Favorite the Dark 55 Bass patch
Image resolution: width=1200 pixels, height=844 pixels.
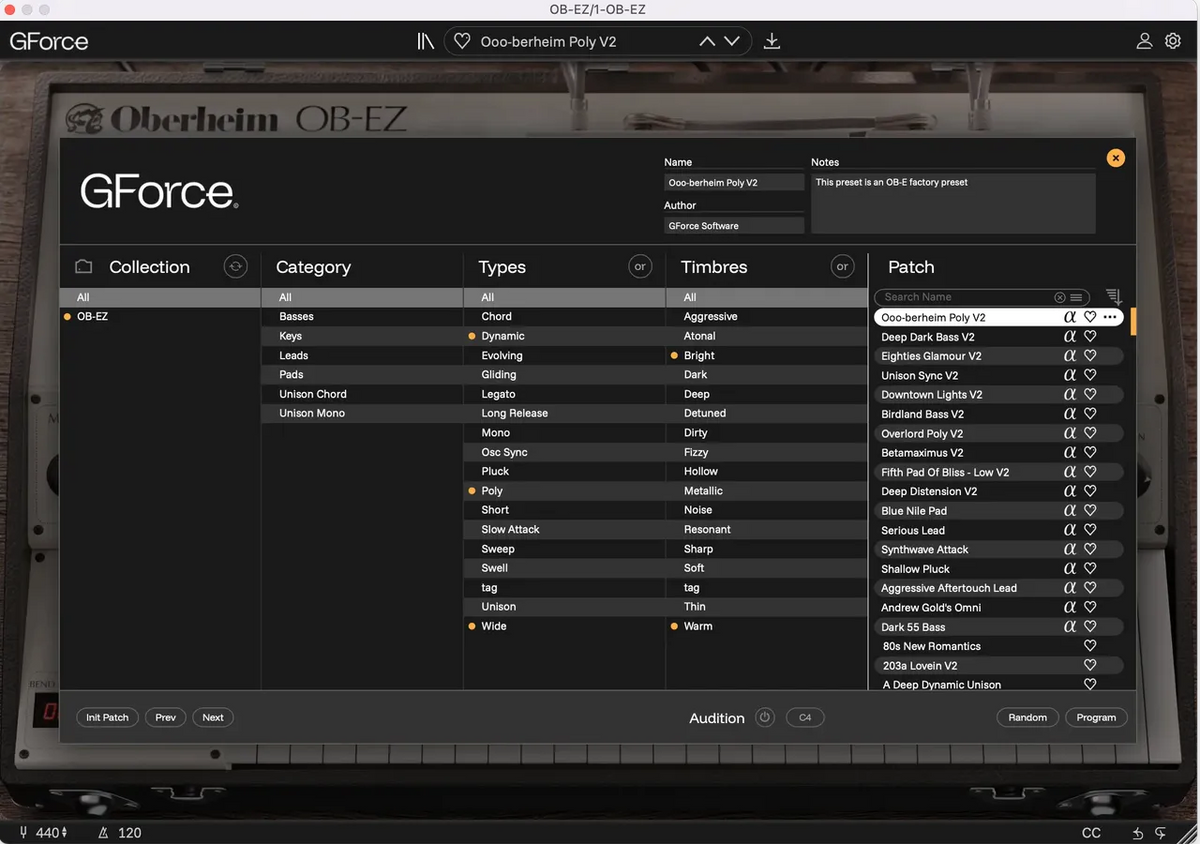[1090, 627]
